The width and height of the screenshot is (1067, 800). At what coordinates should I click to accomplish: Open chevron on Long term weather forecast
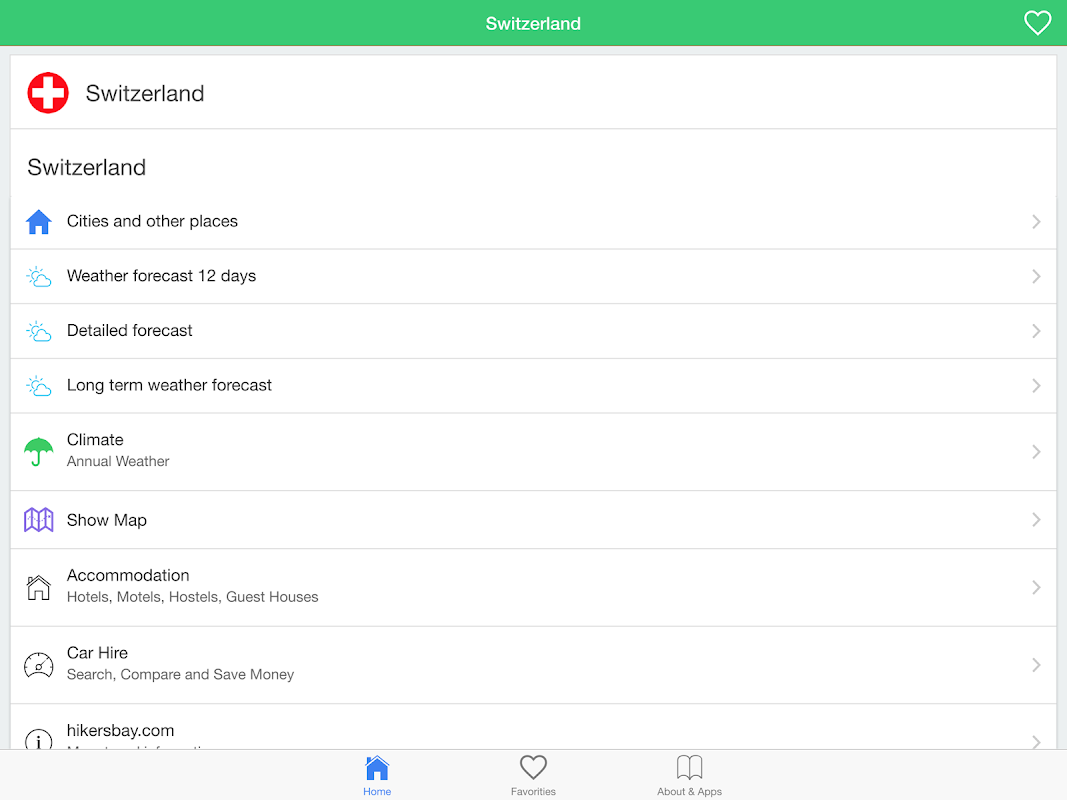(x=1036, y=386)
